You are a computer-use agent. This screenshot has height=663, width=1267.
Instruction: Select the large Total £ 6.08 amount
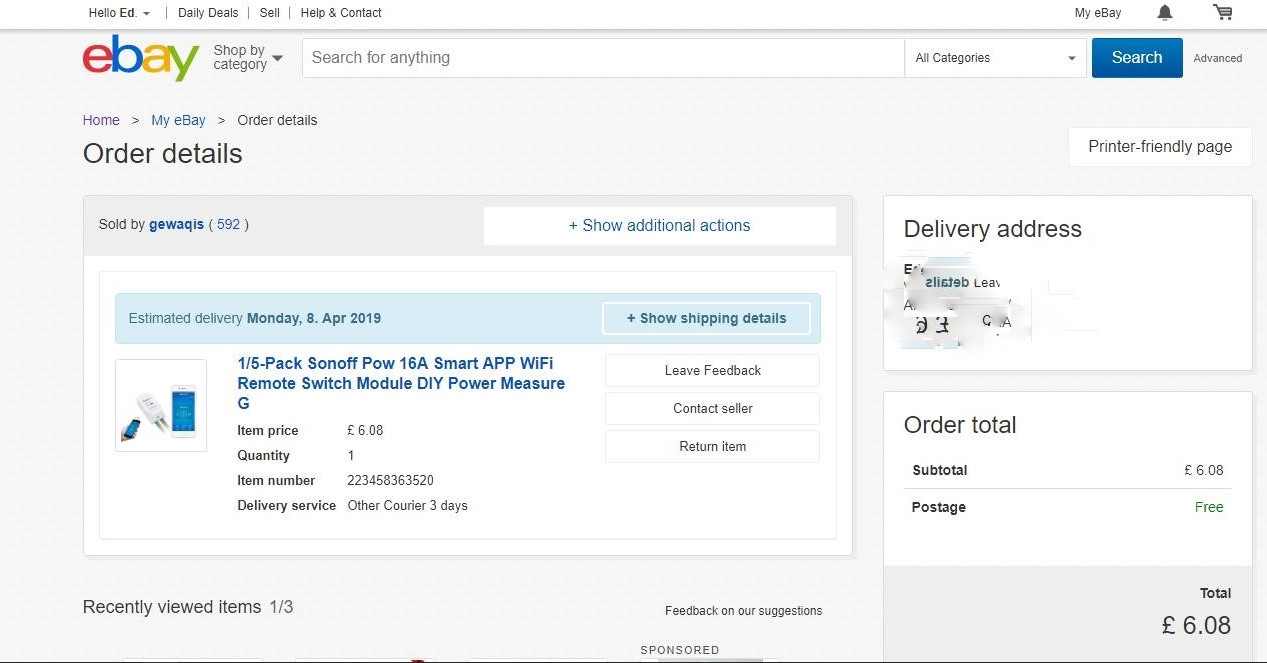point(1196,625)
